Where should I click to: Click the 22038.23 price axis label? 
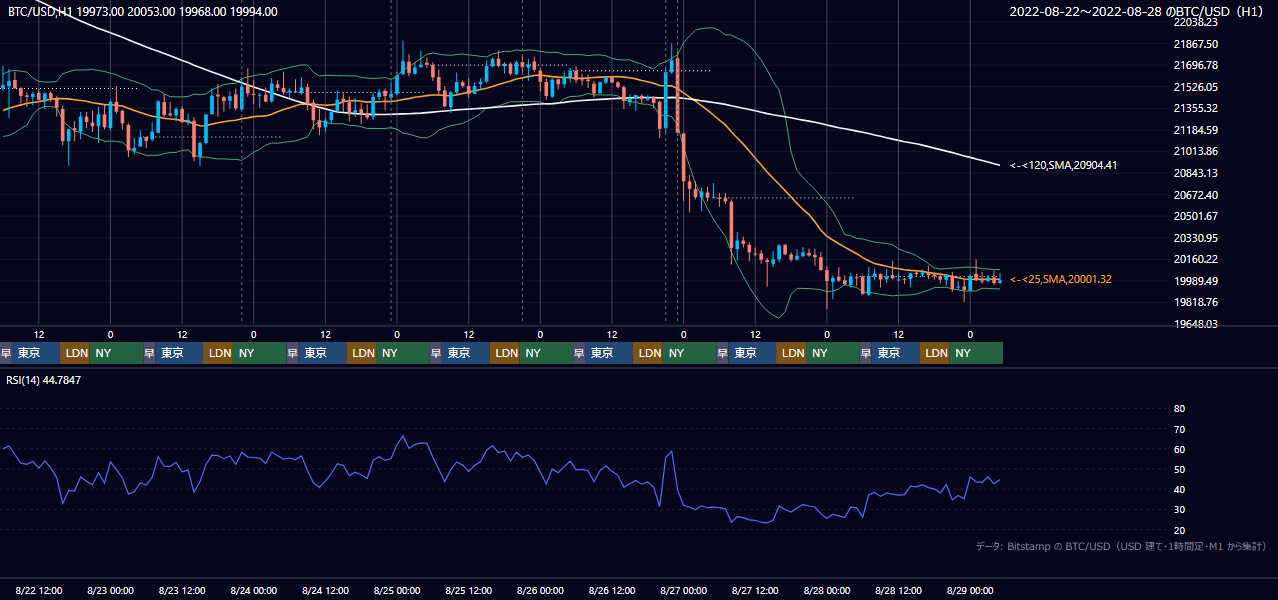pyautogui.click(x=1196, y=22)
